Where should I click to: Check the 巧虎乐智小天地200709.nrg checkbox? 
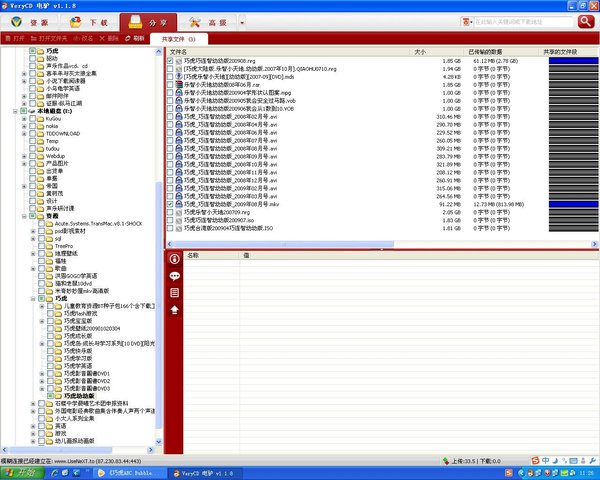point(170,212)
